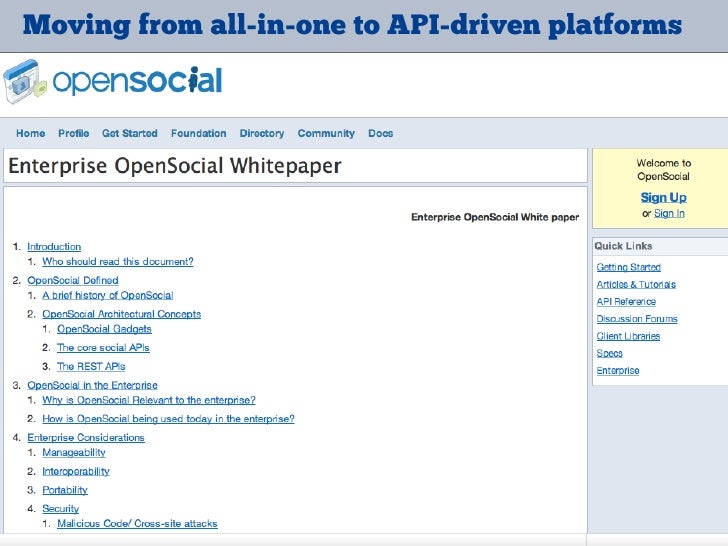This screenshot has height=546, width=728.
Task: Click the opensocial wordmark
Action: (x=137, y=81)
